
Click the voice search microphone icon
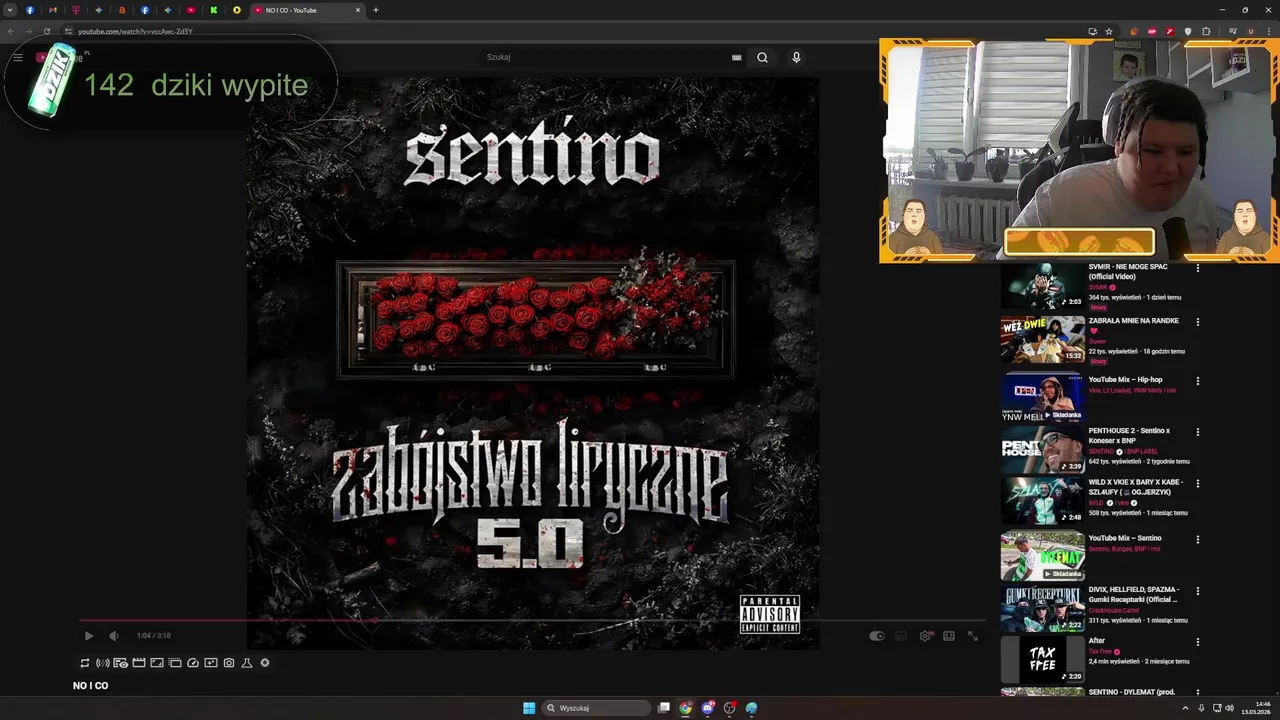coord(796,57)
